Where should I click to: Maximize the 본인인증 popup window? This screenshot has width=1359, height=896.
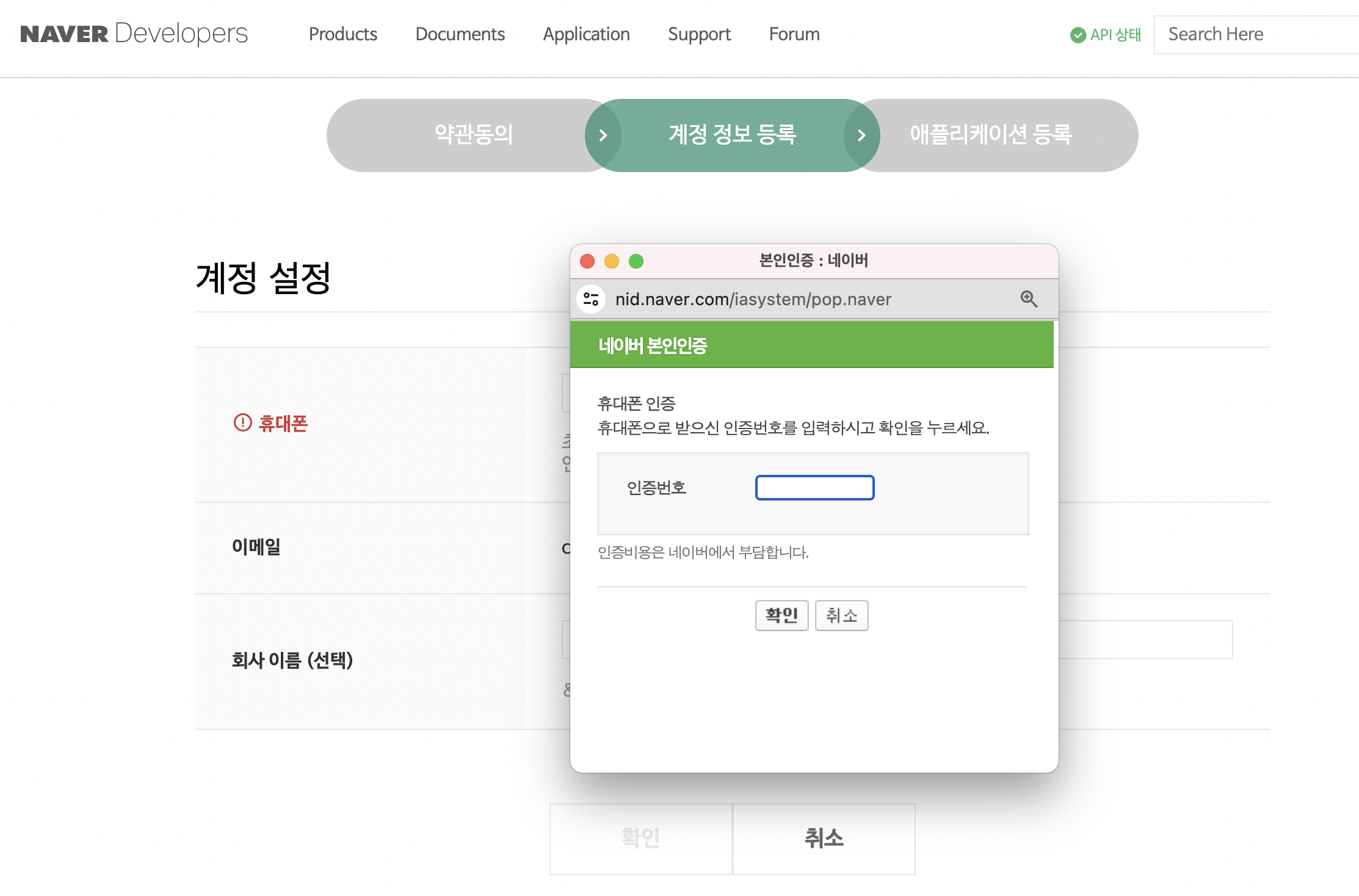point(636,261)
